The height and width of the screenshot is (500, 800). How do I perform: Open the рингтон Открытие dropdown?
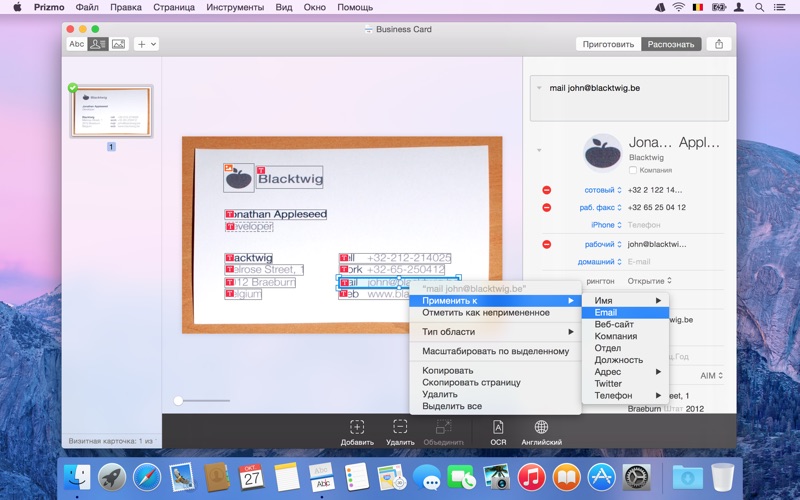click(649, 281)
